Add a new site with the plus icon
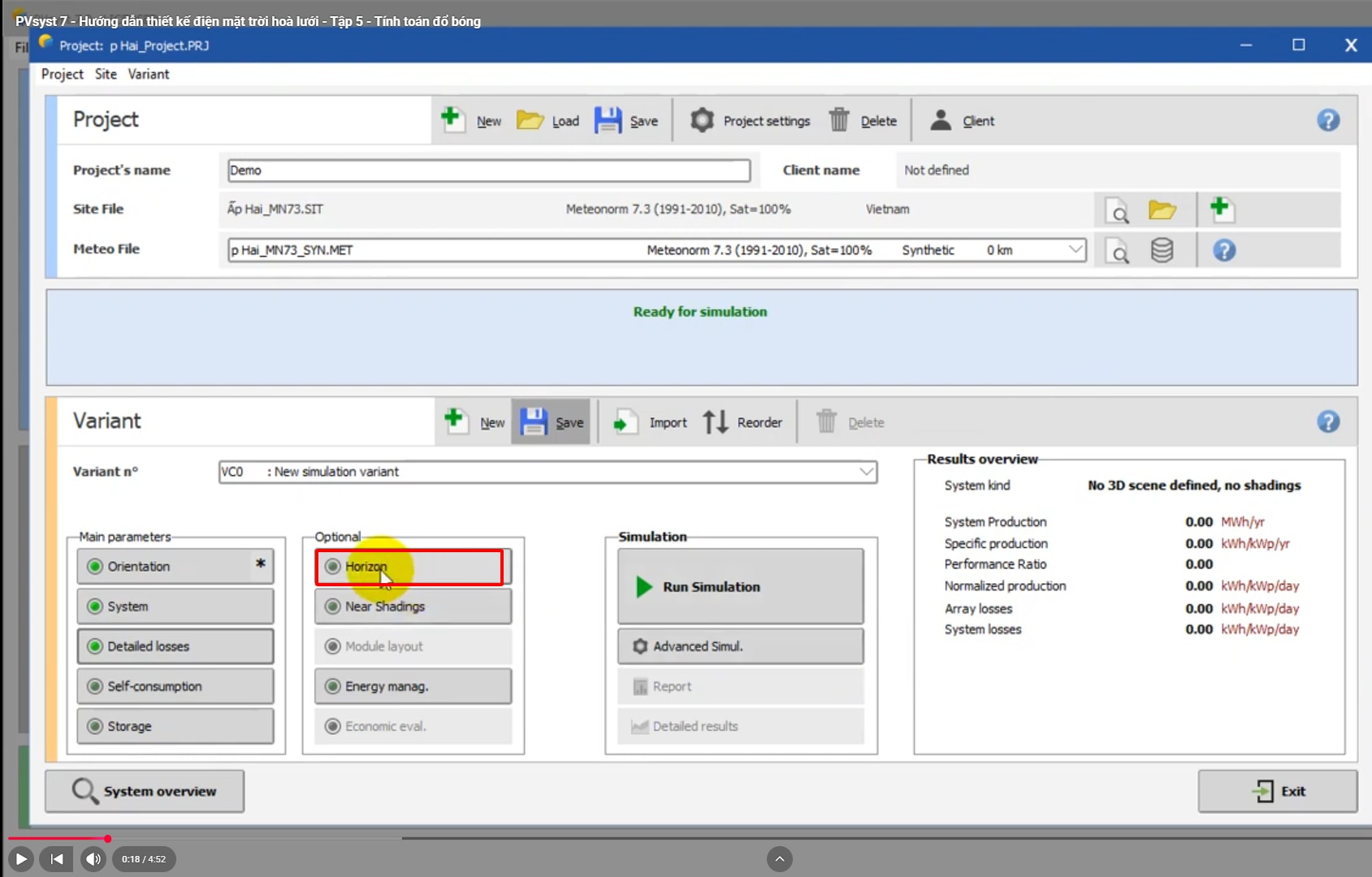Viewport: 1372px width, 877px height. click(1221, 209)
